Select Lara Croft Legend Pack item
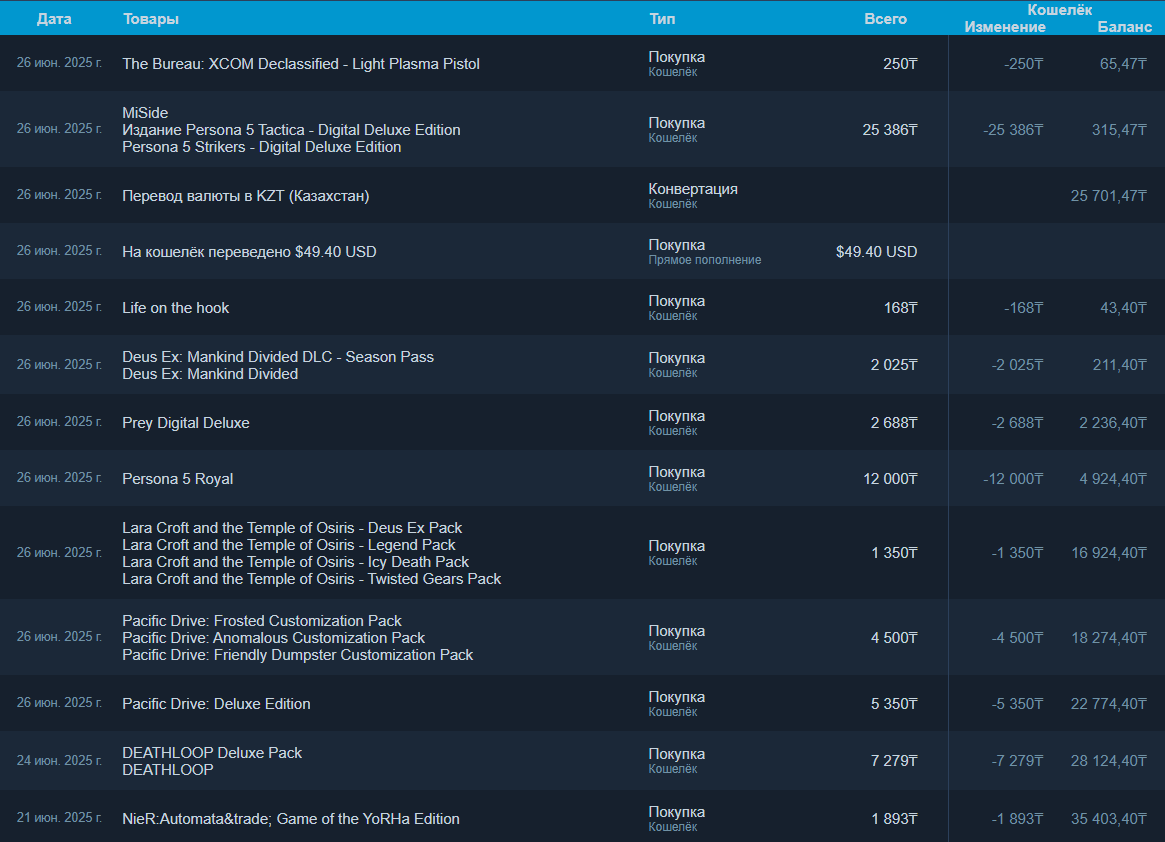The width and height of the screenshot is (1165, 842). tap(288, 545)
